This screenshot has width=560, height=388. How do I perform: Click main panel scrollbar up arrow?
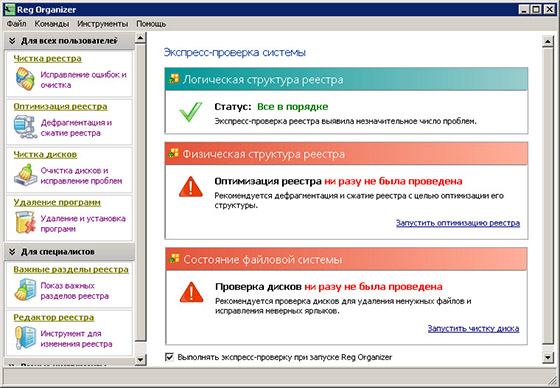click(x=548, y=42)
